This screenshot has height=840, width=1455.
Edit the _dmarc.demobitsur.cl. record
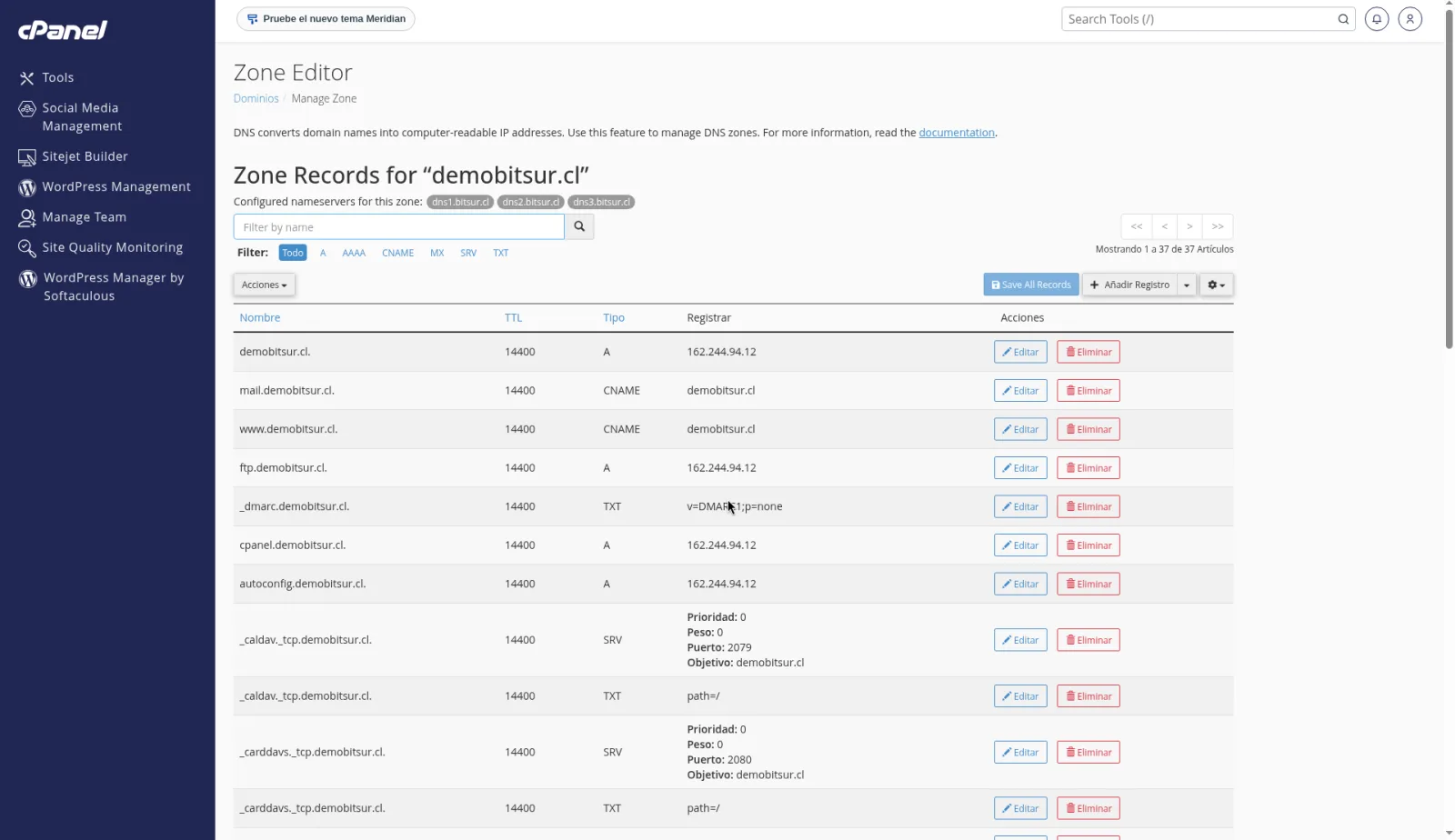pos(1020,506)
